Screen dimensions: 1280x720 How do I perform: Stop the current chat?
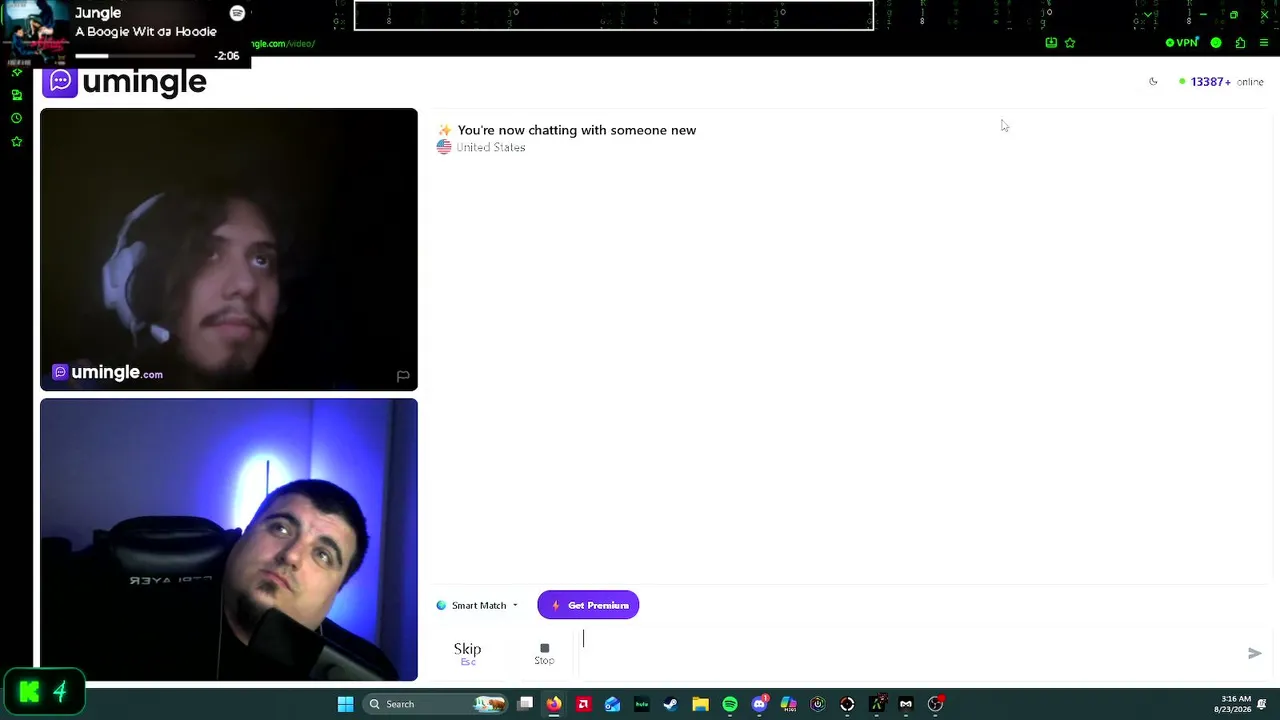tap(544, 653)
